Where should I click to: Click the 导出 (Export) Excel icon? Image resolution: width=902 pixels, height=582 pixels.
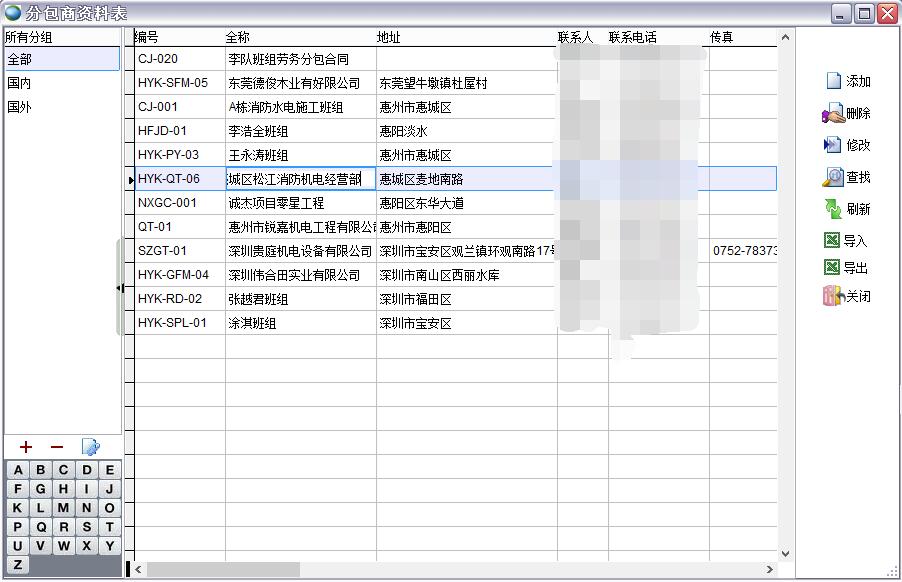coord(832,268)
